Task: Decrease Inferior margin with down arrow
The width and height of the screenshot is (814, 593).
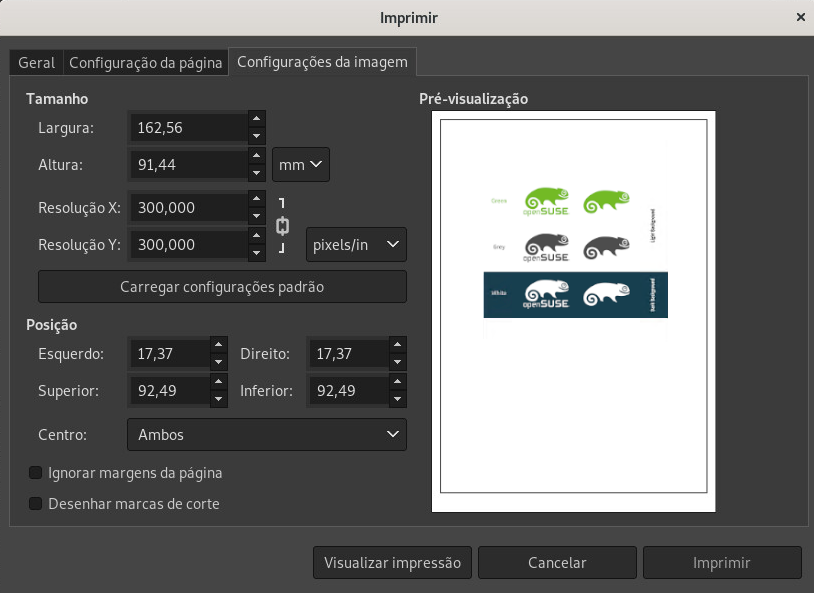Action: (398, 399)
